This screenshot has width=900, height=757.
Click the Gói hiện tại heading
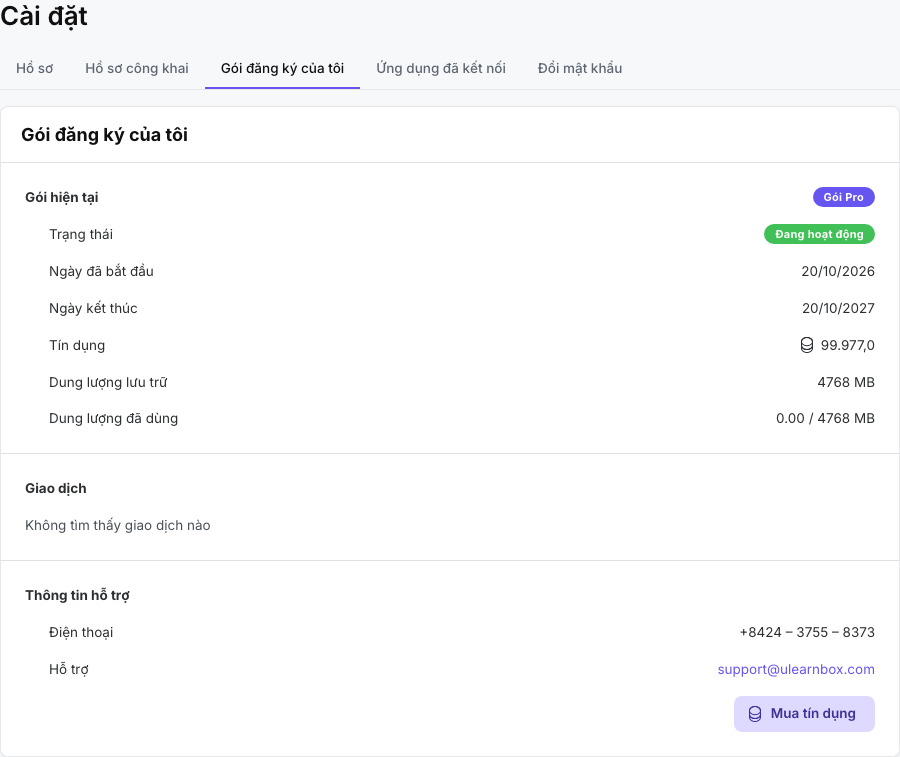tap(61, 197)
